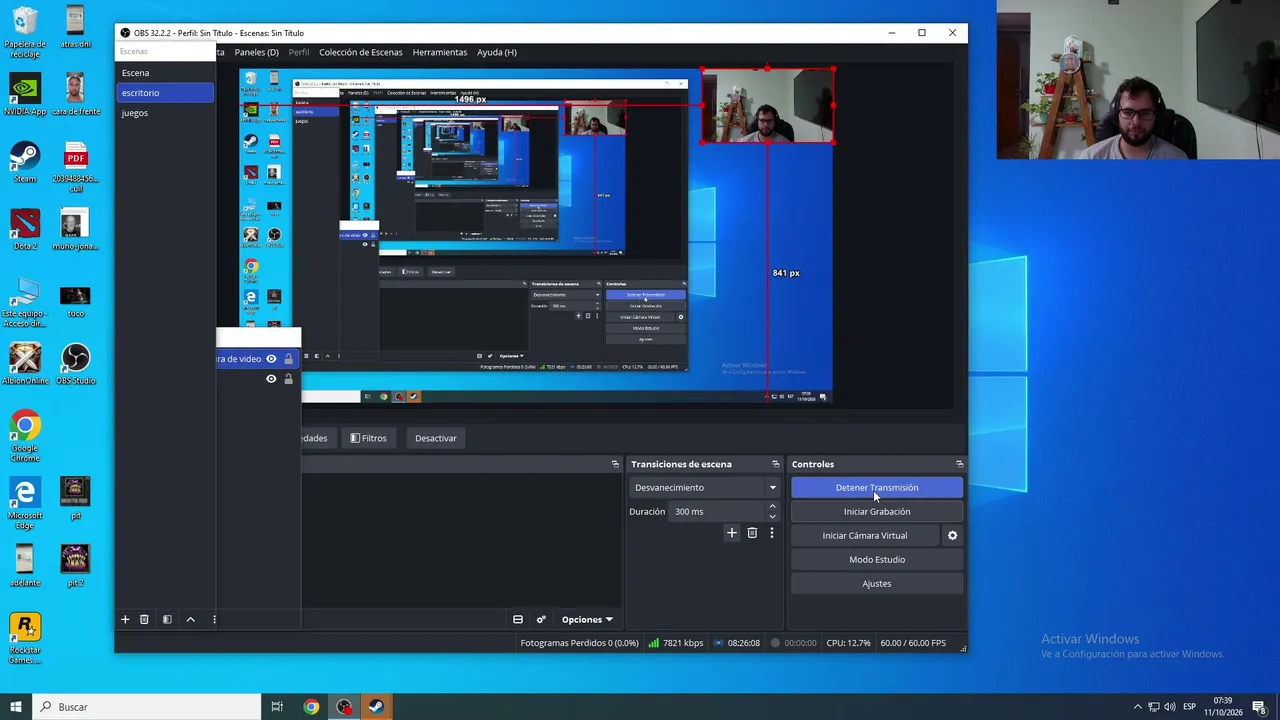Toggle visibility of the unselected second source row
The height and width of the screenshot is (720, 1280).
(271, 379)
